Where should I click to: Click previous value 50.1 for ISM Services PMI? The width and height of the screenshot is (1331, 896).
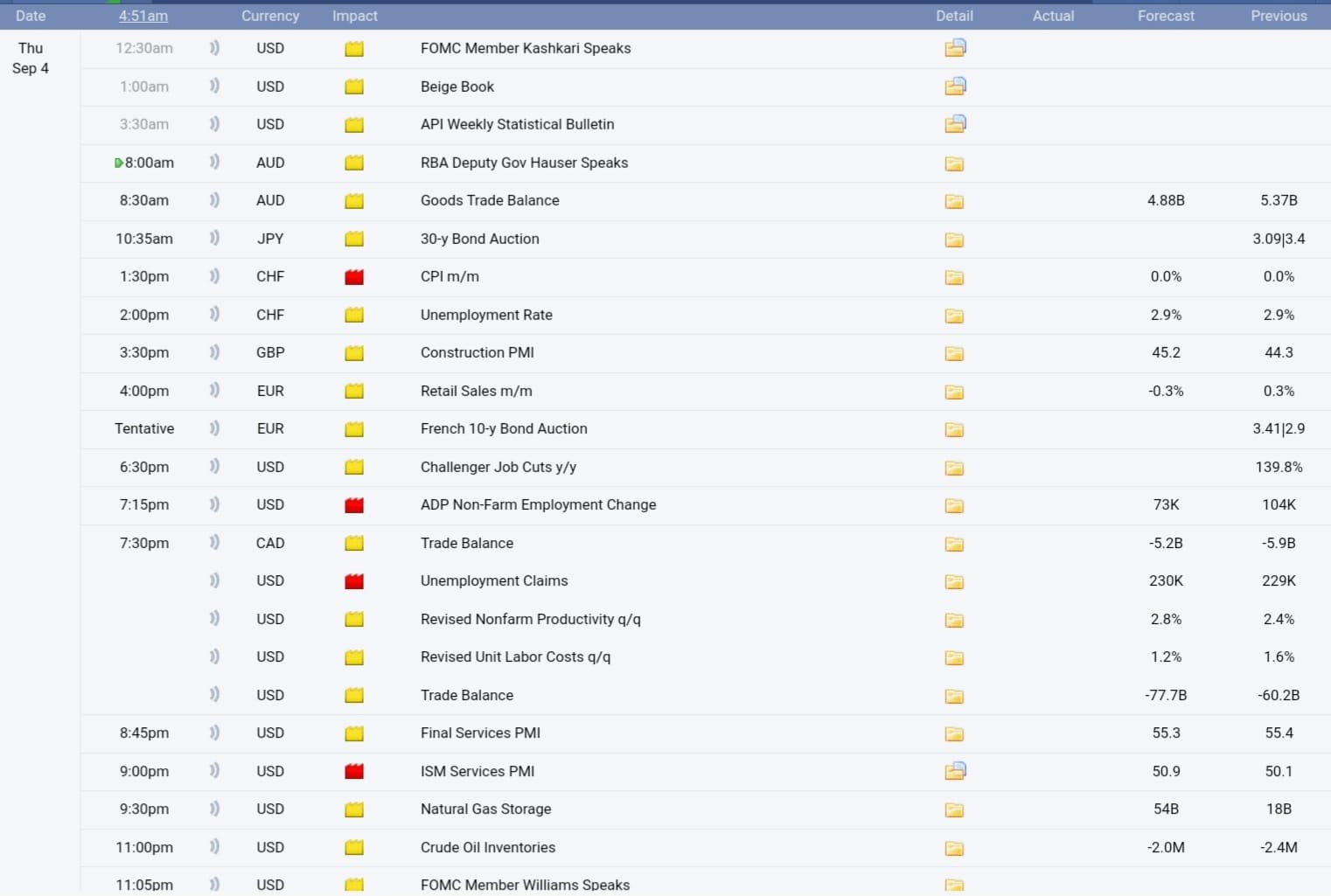[1279, 771]
